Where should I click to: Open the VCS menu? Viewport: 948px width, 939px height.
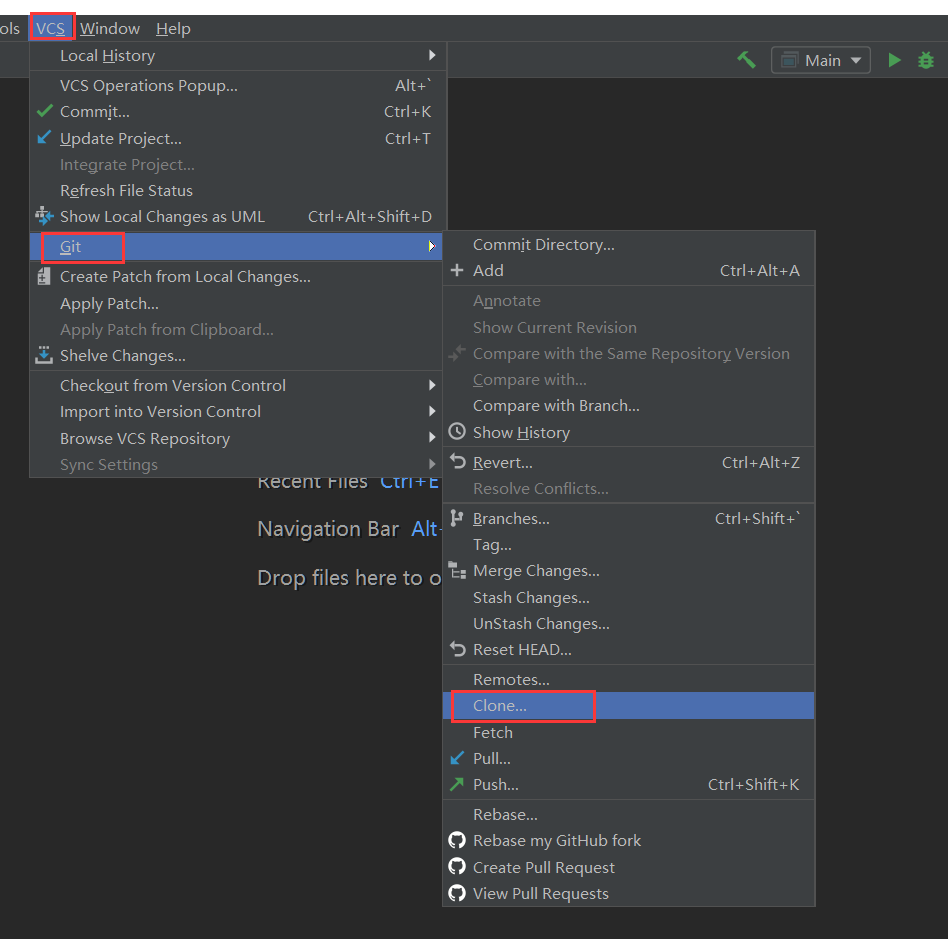click(x=50, y=28)
